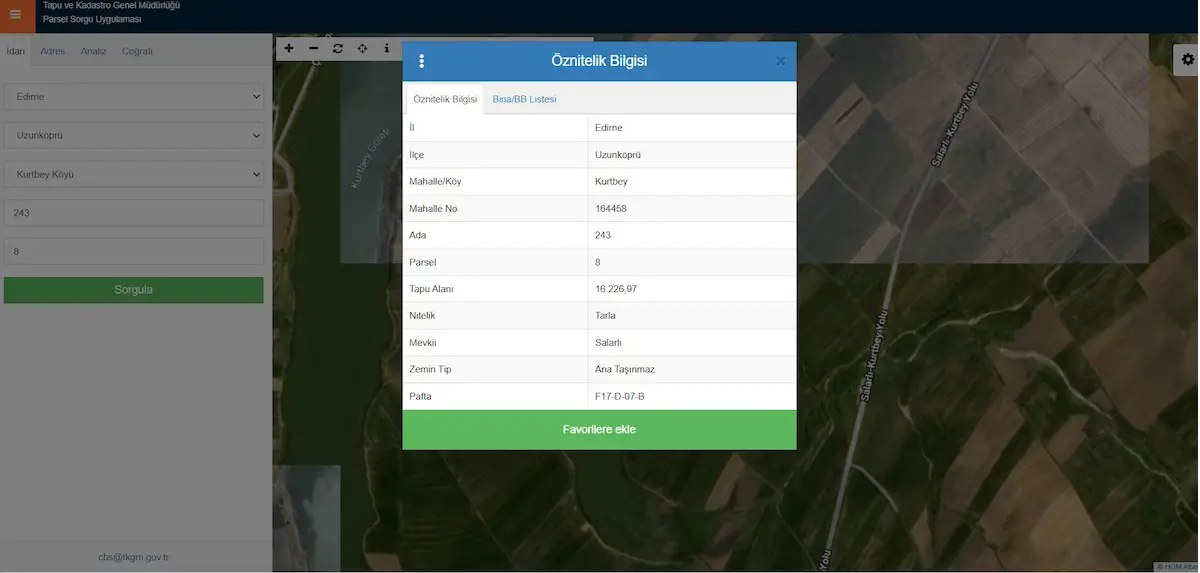The image size is (1200, 573).
Task: Click the Ada input field containing 243
Action: [134, 213]
